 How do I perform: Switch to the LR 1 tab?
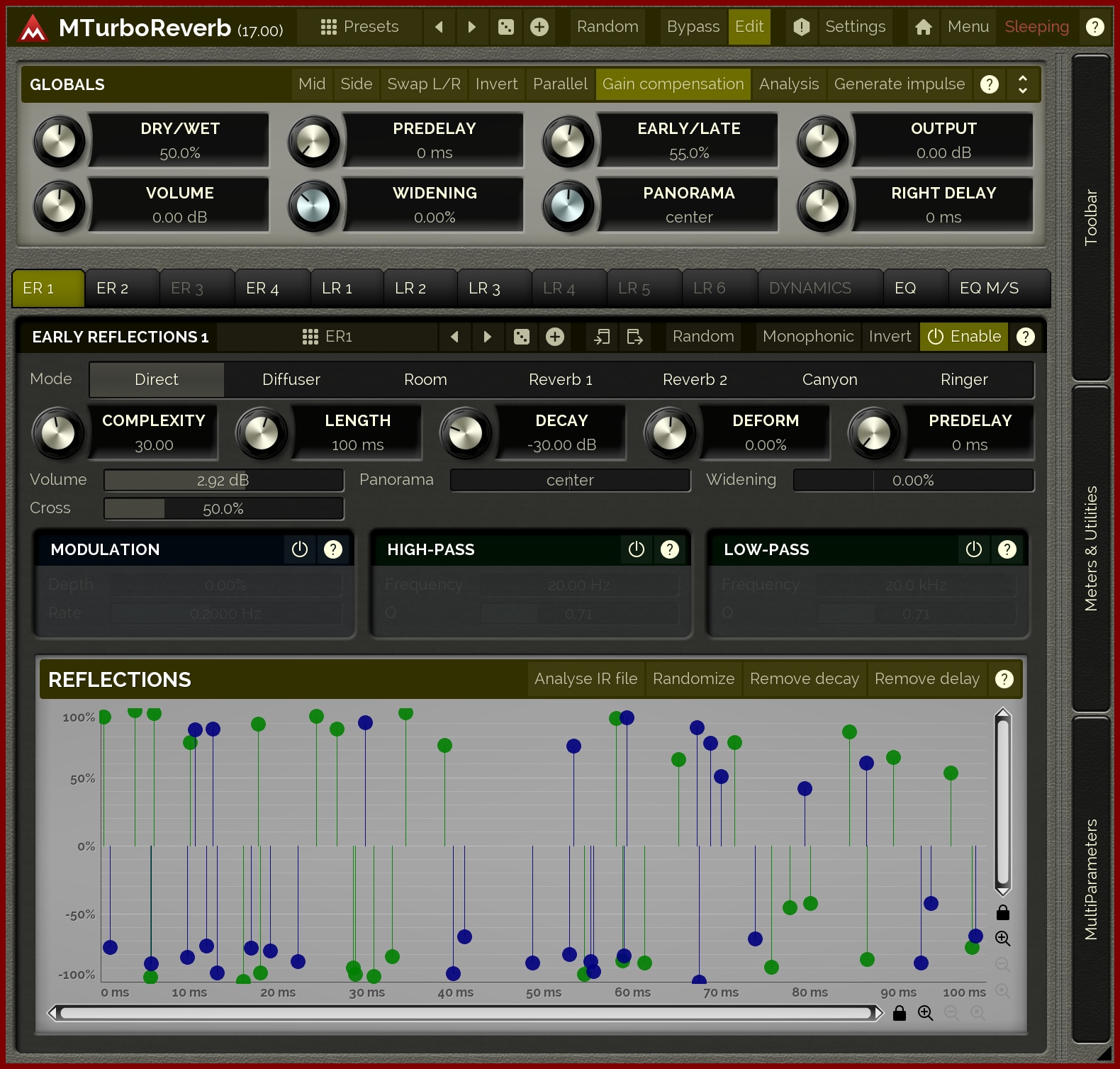tap(337, 289)
